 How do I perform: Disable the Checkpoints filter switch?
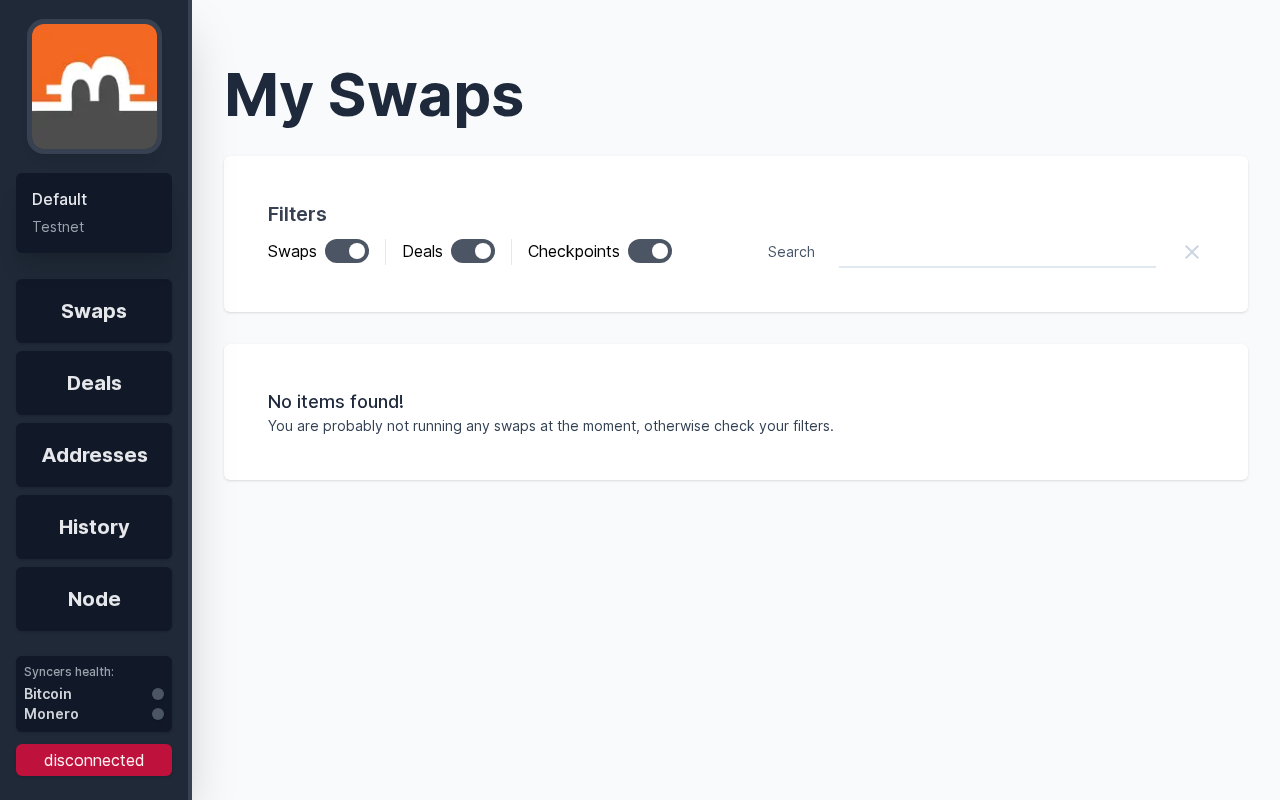pyautogui.click(x=650, y=251)
